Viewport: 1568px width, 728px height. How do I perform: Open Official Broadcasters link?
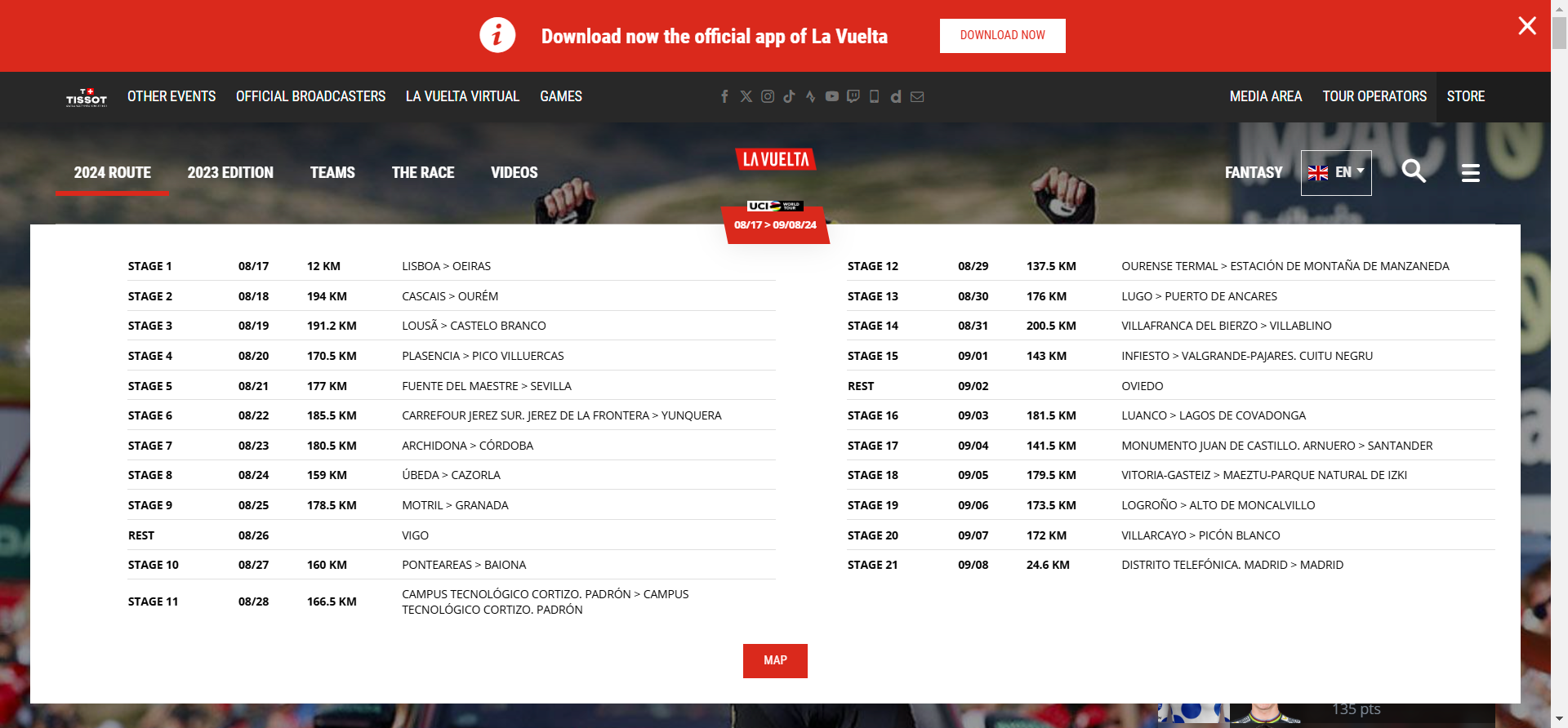click(310, 96)
